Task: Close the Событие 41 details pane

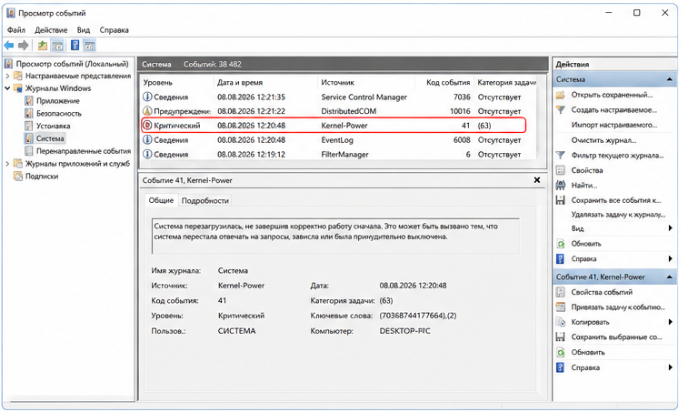Action: click(x=537, y=180)
